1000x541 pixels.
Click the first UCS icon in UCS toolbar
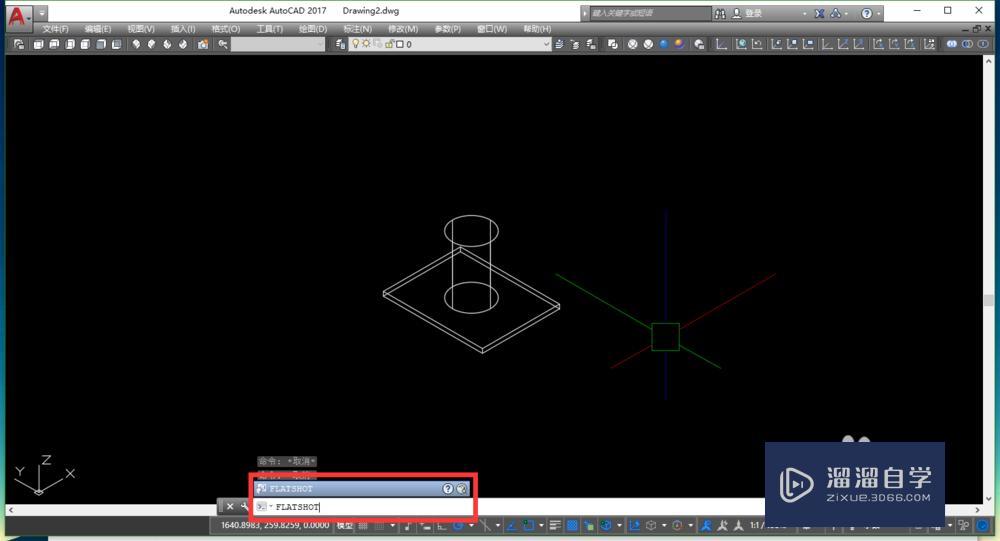721,44
